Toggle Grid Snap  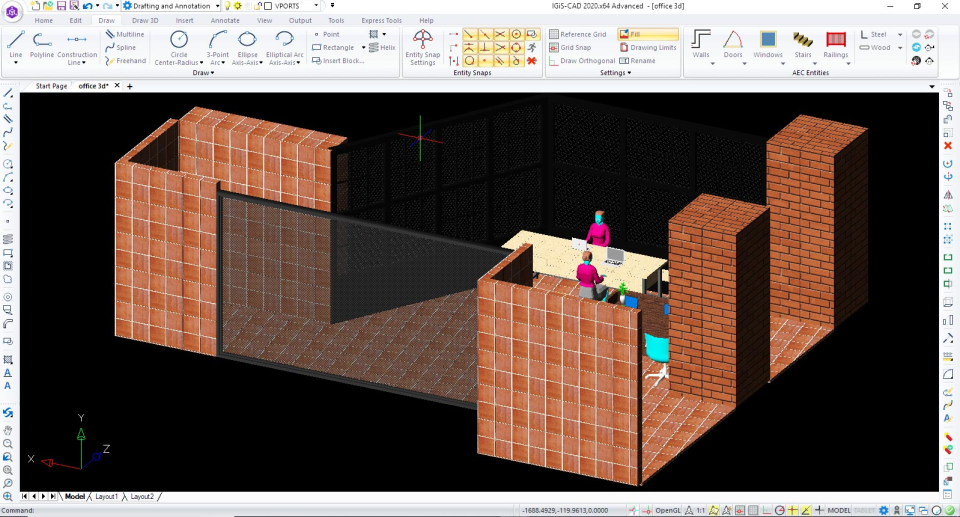(570, 47)
